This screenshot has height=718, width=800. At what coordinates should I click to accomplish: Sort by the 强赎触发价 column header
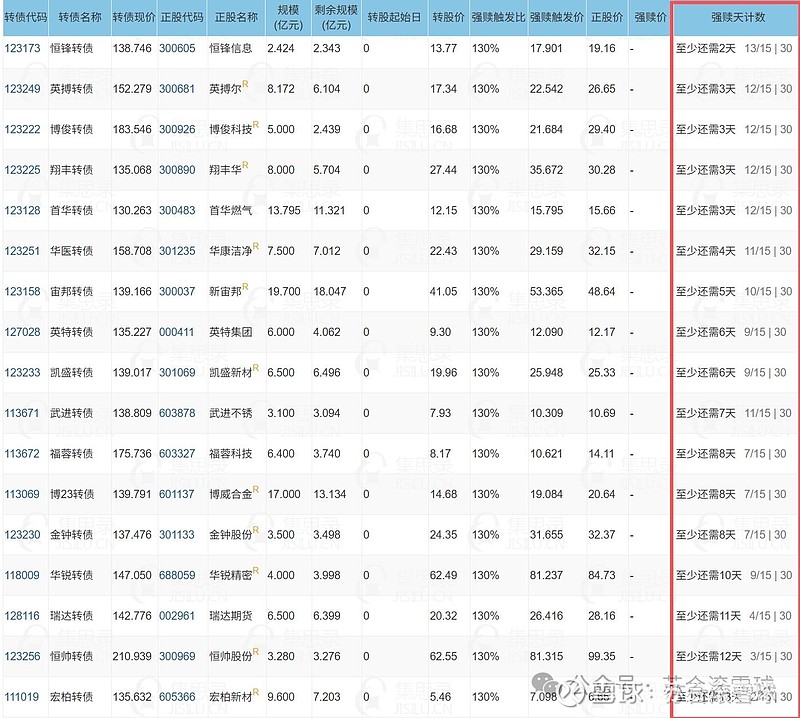point(557,17)
